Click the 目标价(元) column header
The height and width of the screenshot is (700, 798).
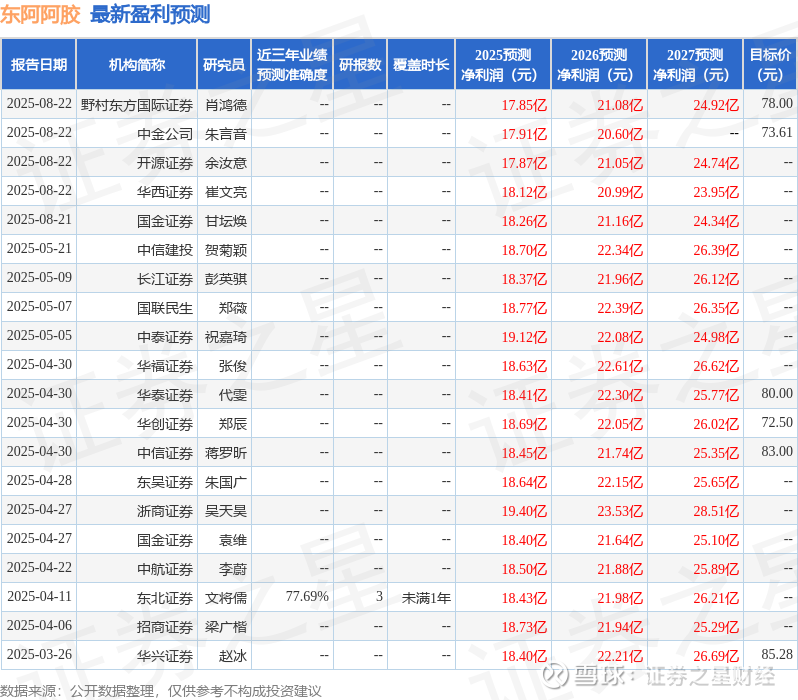pos(771,65)
